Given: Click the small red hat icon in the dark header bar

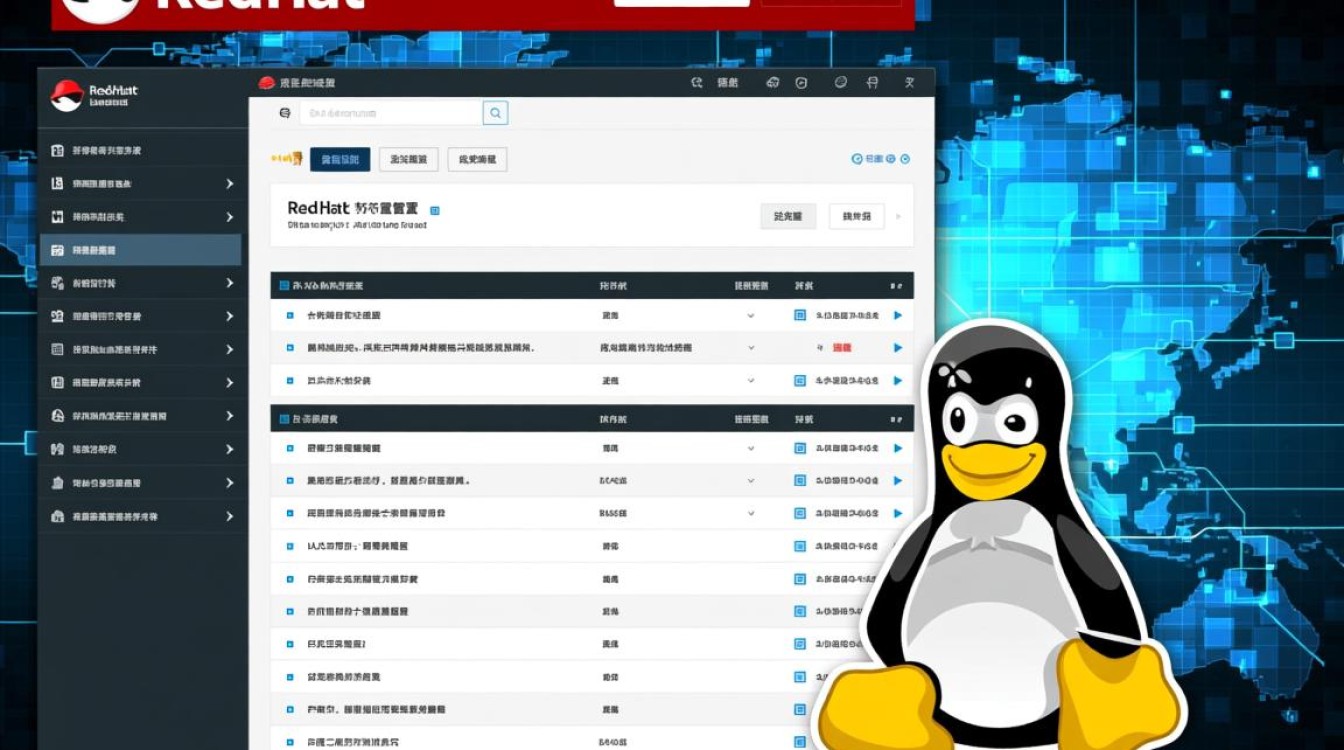Looking at the screenshot, I should [x=266, y=83].
